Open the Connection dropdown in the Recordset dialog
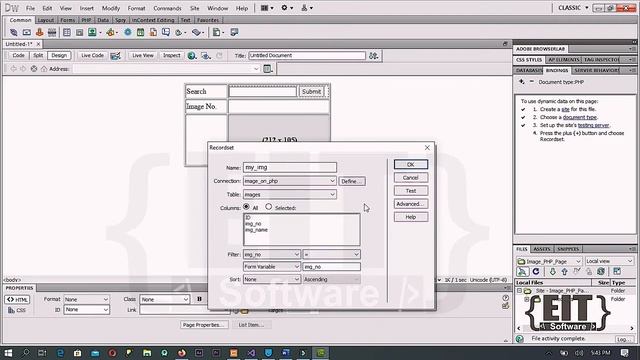640x360 pixels. click(289, 181)
